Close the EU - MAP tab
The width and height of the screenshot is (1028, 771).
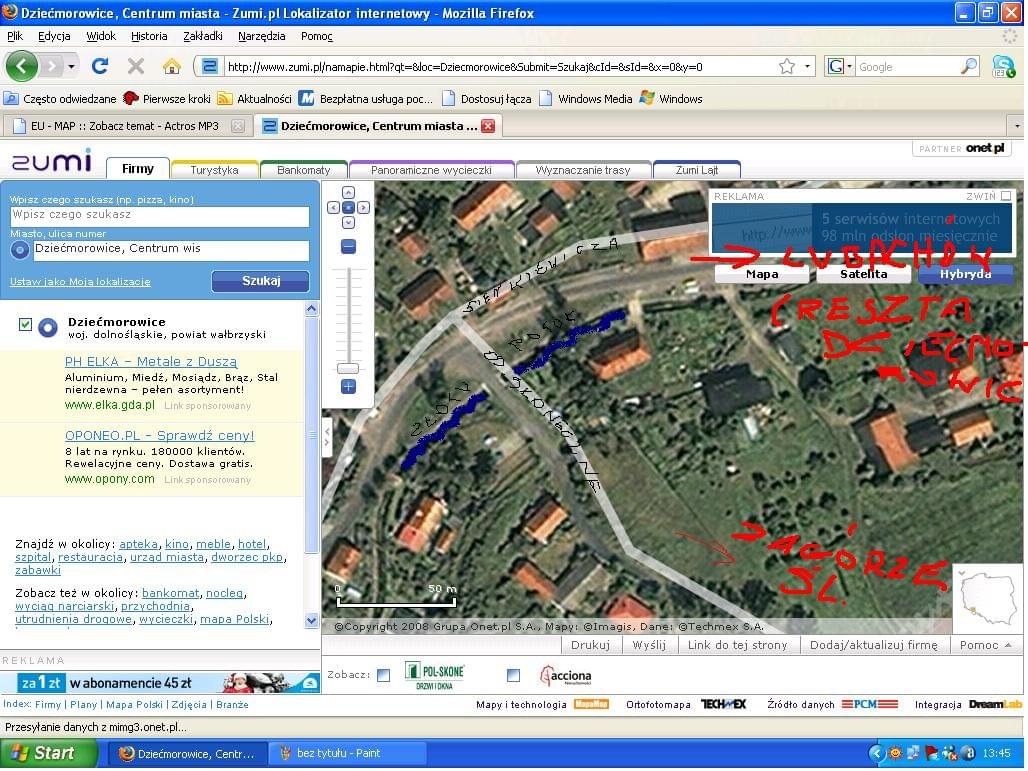[x=238, y=126]
